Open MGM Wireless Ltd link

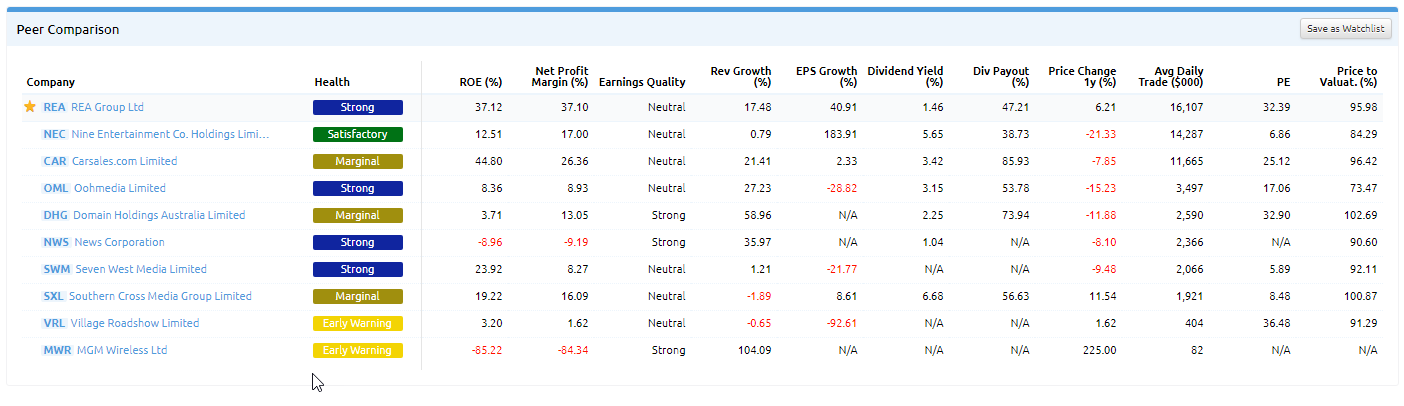point(122,350)
